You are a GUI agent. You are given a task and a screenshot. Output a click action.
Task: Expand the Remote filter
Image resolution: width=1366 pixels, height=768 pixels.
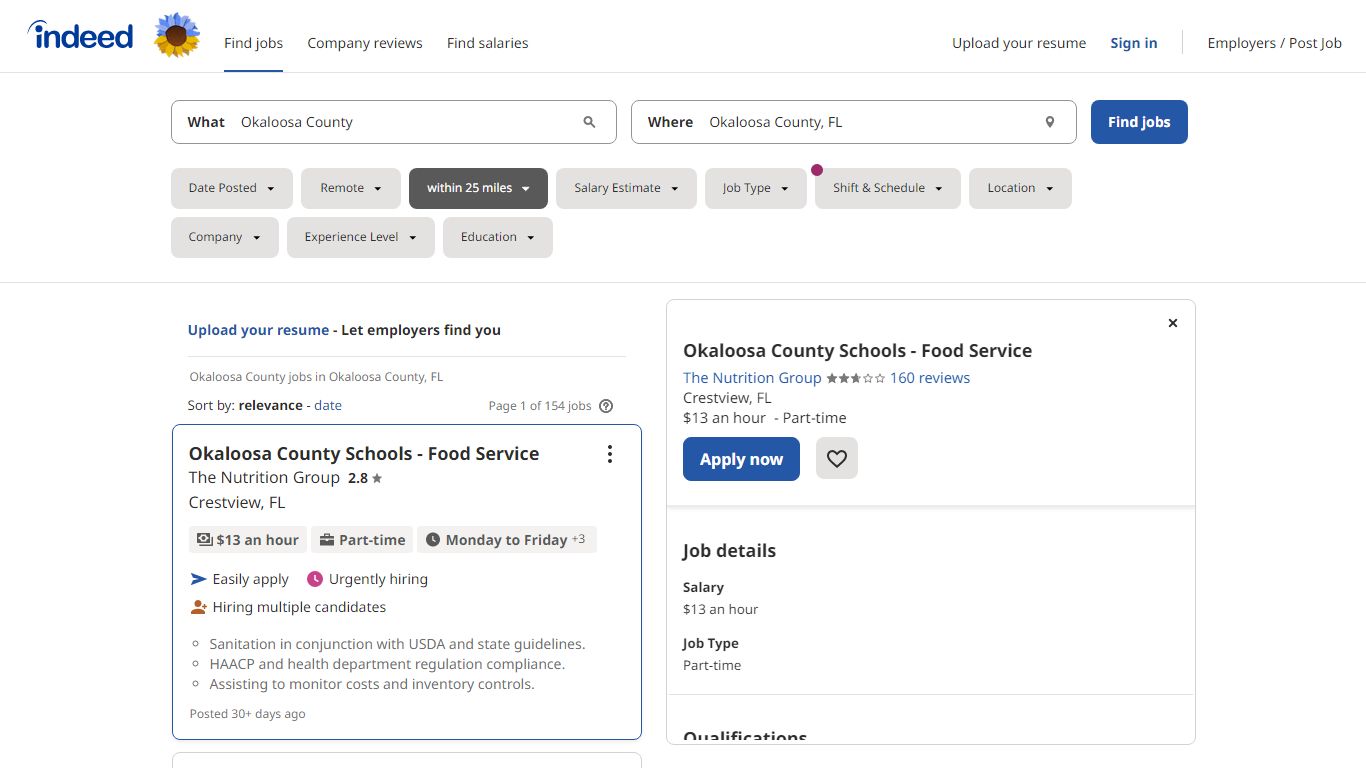pyautogui.click(x=351, y=188)
